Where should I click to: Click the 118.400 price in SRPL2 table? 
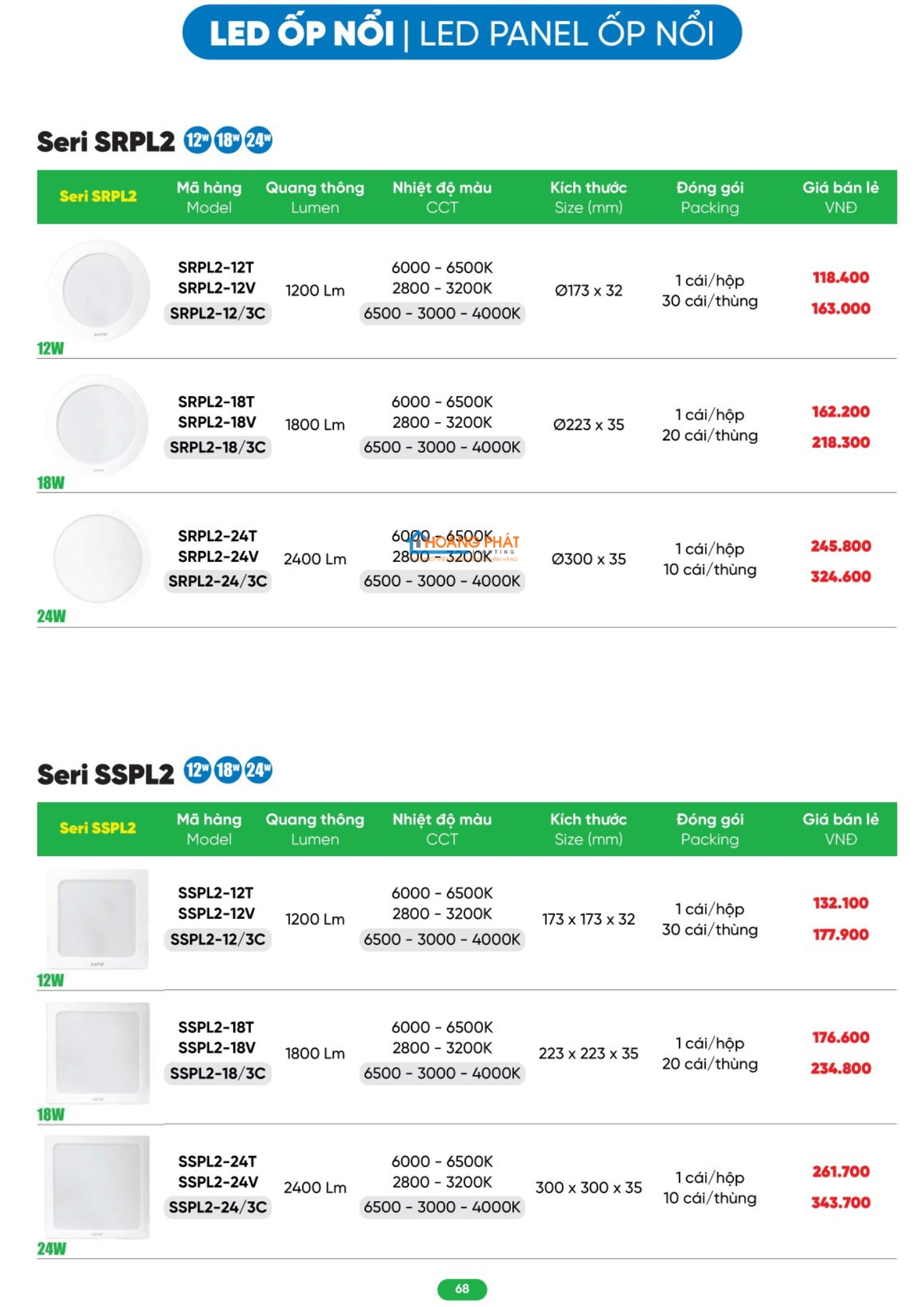(840, 278)
